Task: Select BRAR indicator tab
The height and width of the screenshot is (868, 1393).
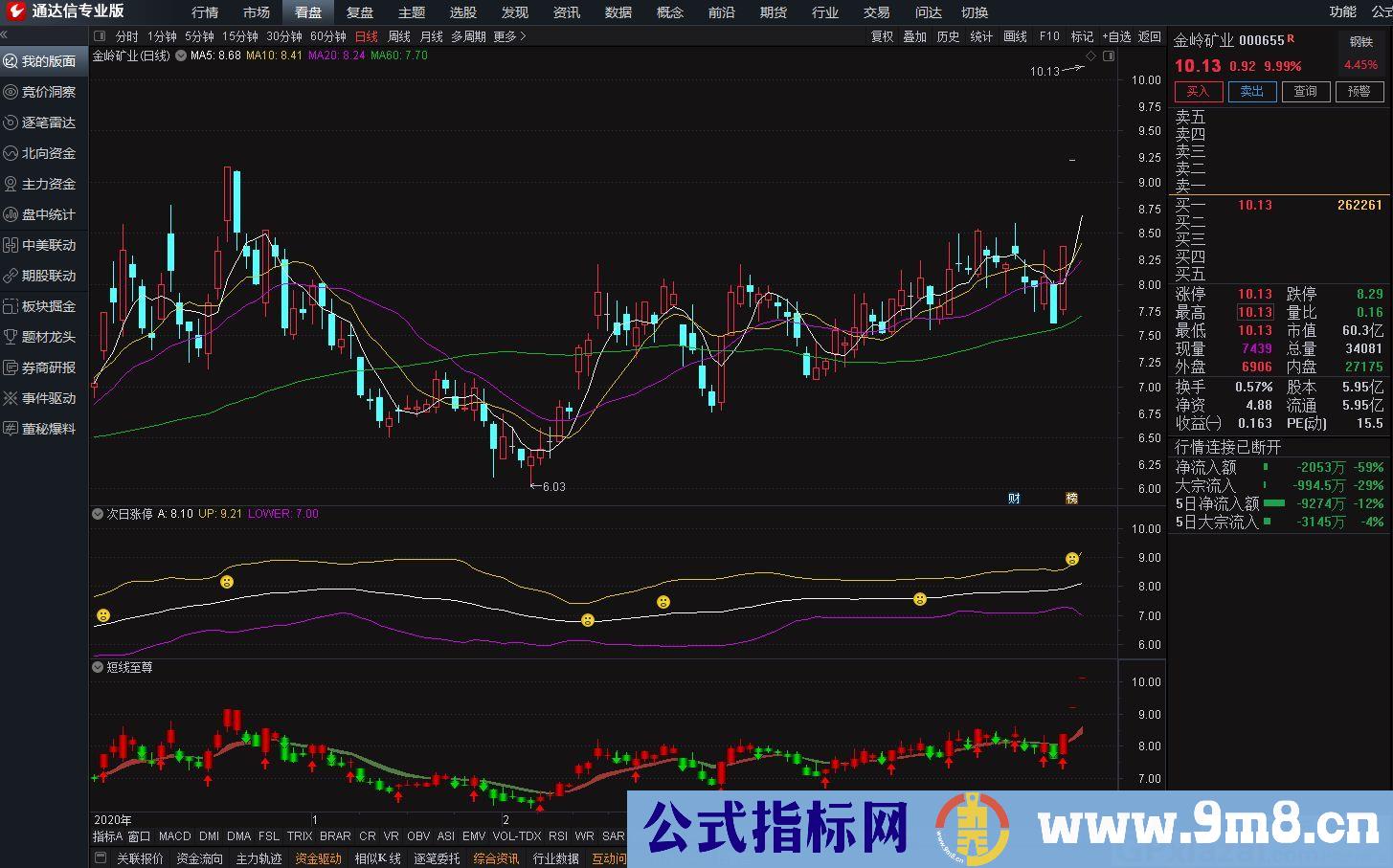Action: coord(335,836)
